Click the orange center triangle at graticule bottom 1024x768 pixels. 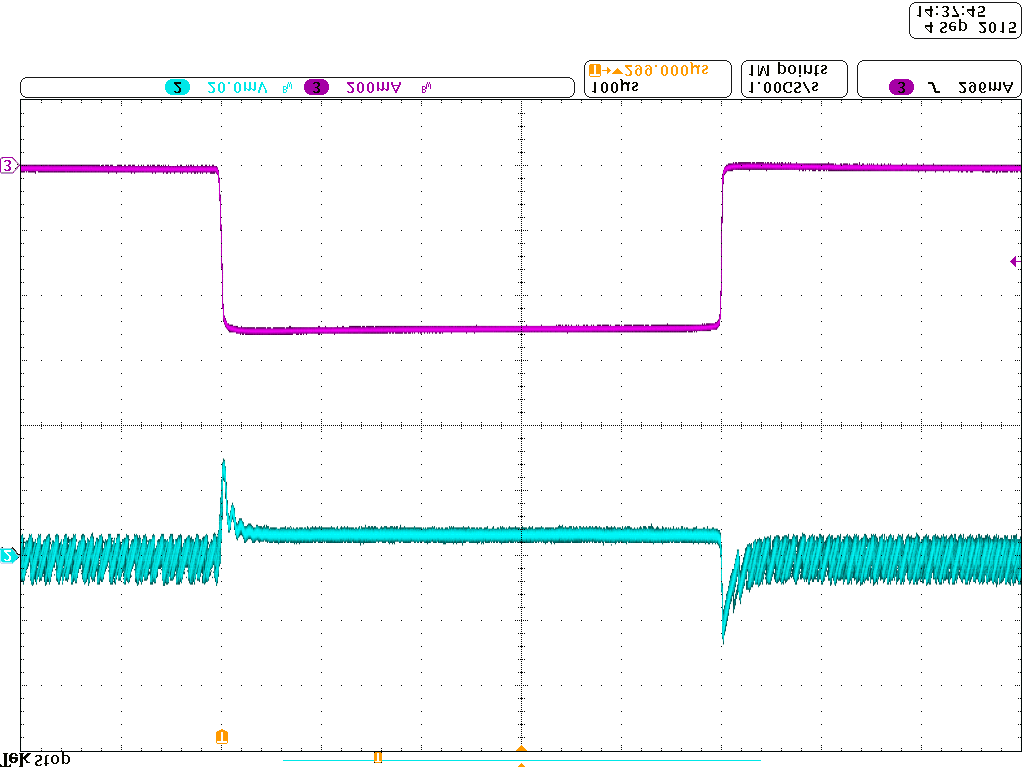[521, 748]
